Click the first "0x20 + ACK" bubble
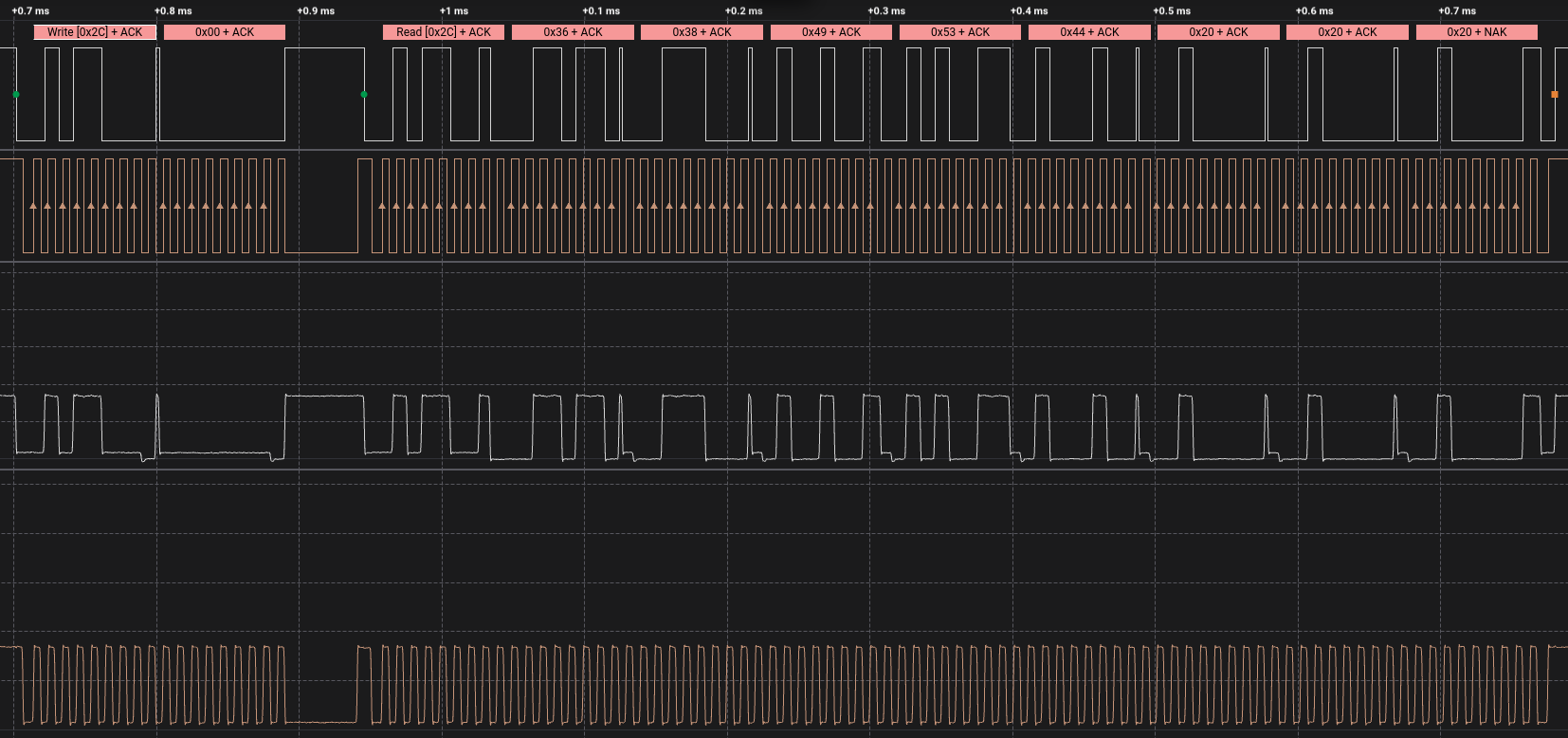Image resolution: width=1568 pixels, height=738 pixels. click(x=1218, y=32)
